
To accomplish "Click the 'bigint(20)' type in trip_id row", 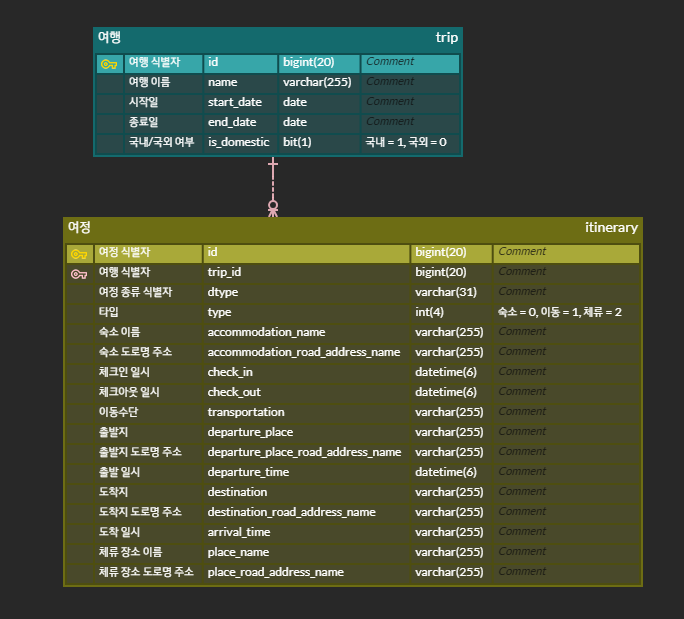I will coord(451,273).
